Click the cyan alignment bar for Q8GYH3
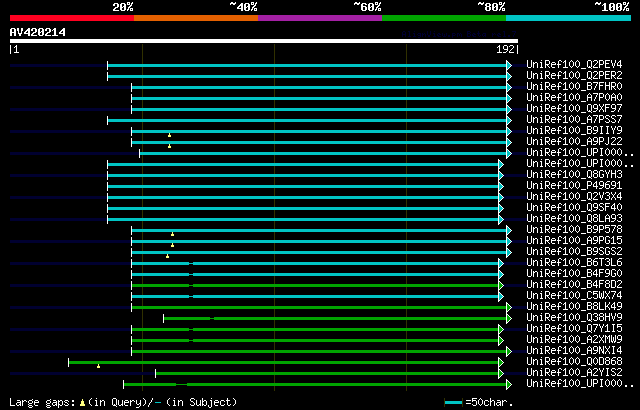This screenshot has height=410, width=640. [x=303, y=175]
